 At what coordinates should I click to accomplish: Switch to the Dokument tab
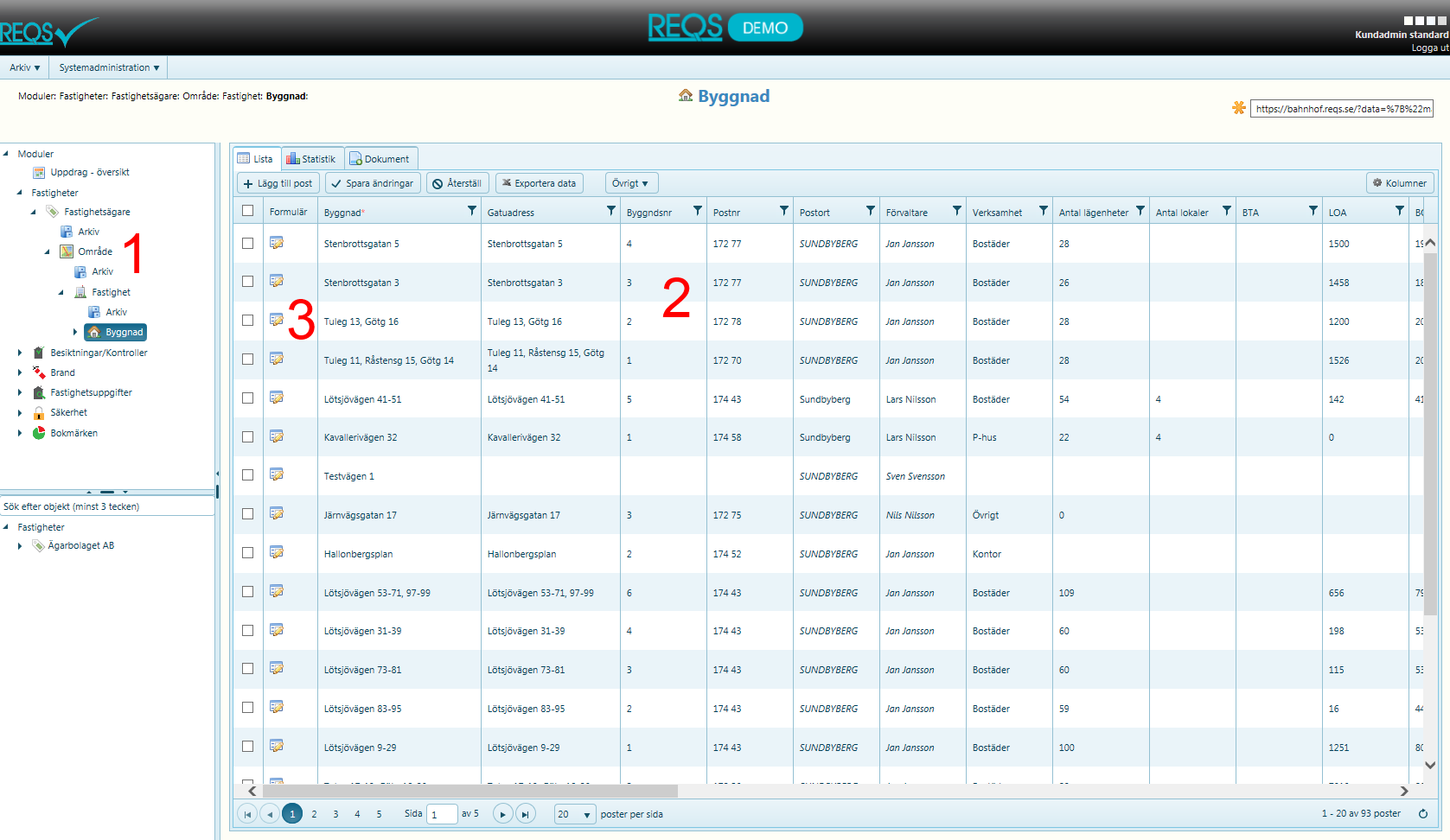[380, 159]
